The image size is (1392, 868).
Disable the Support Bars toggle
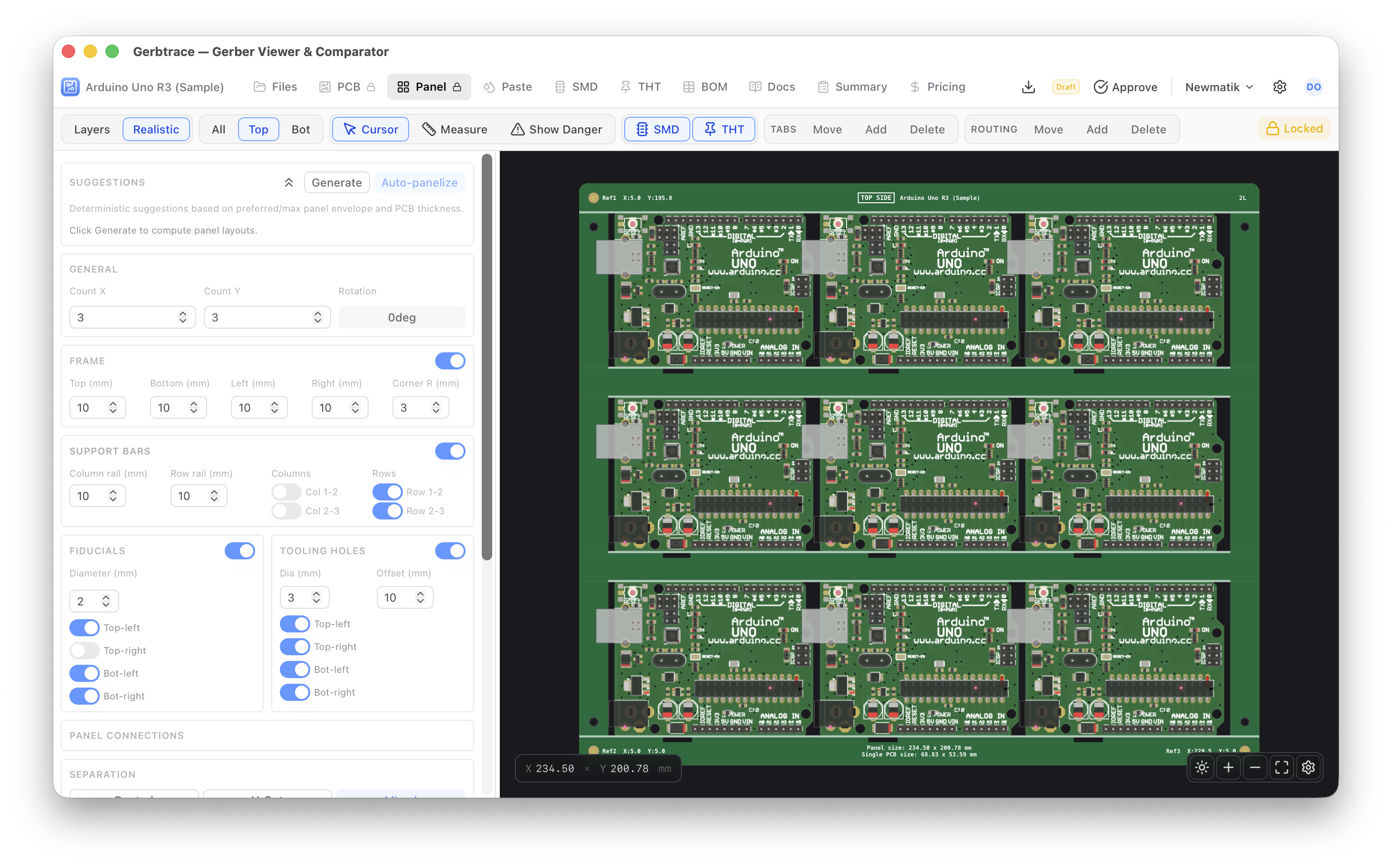[450, 451]
